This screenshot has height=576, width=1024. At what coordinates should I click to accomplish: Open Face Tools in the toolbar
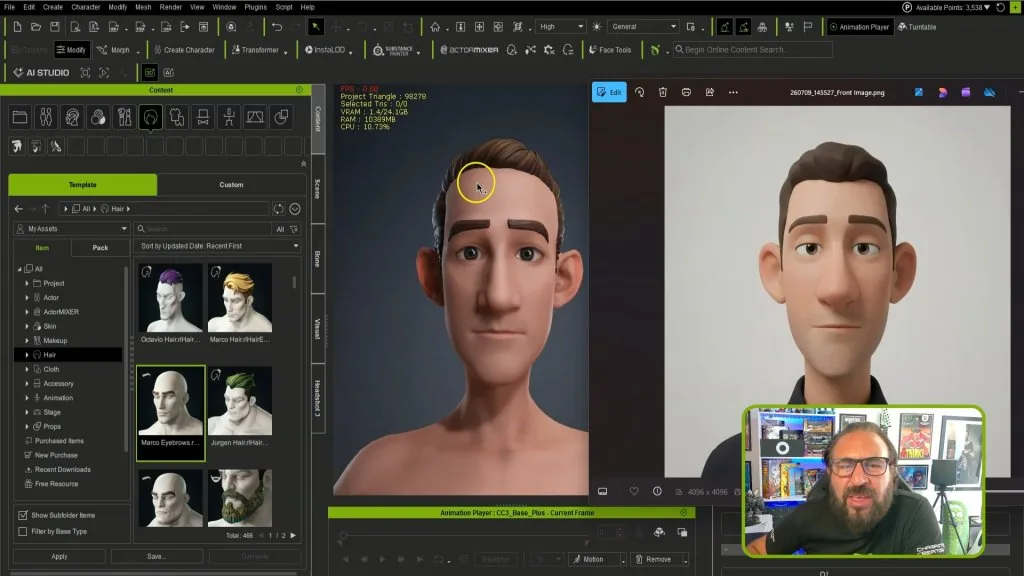[610, 50]
